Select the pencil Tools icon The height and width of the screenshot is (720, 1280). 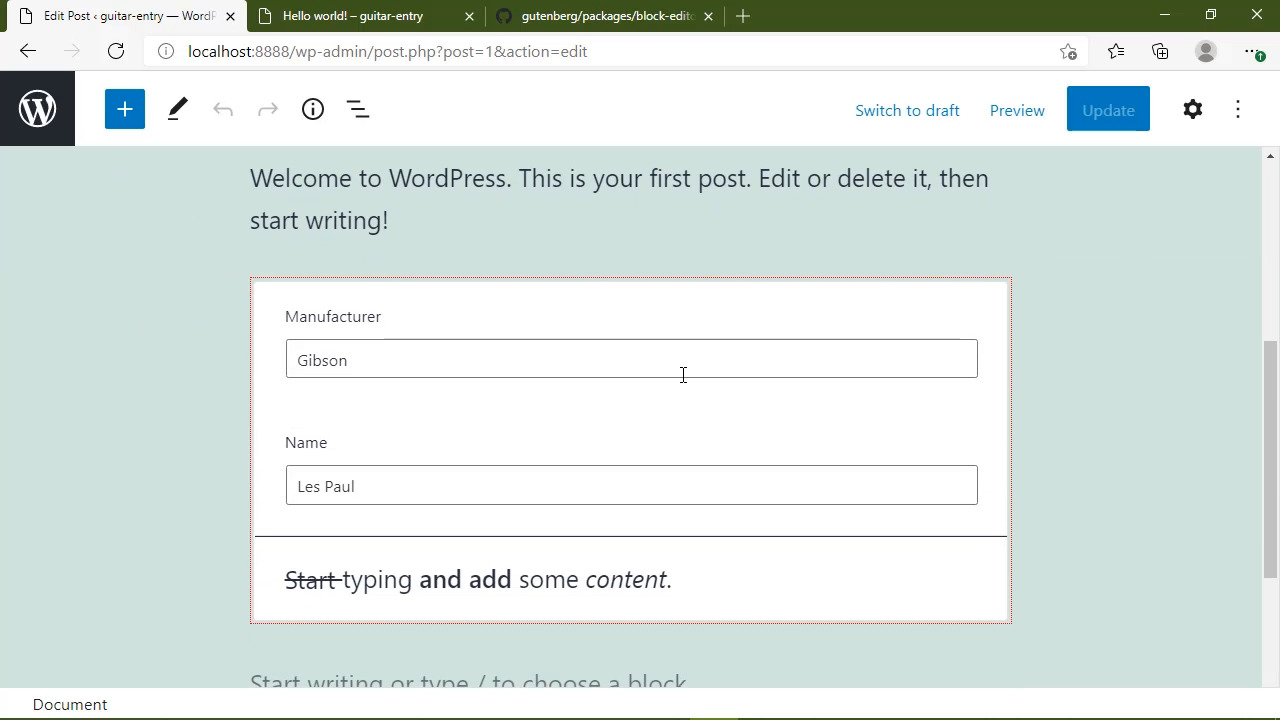(x=177, y=110)
